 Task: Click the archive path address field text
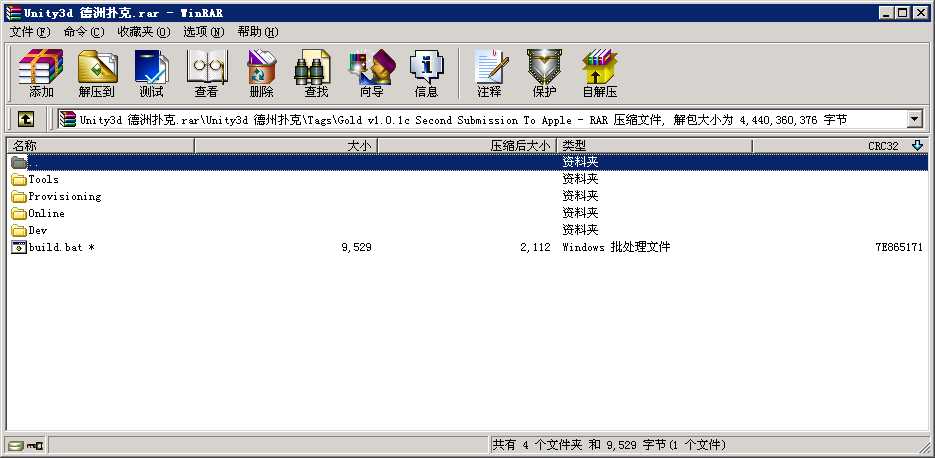[x=463, y=120]
